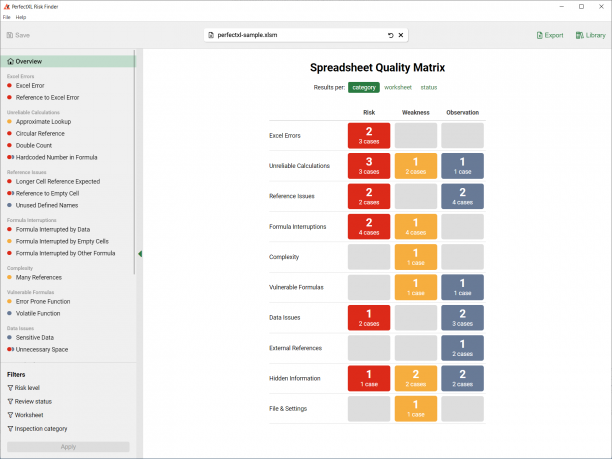612x459 pixels.
Task: Click Hidden Information Weakness tile
Action: [x=416, y=378]
